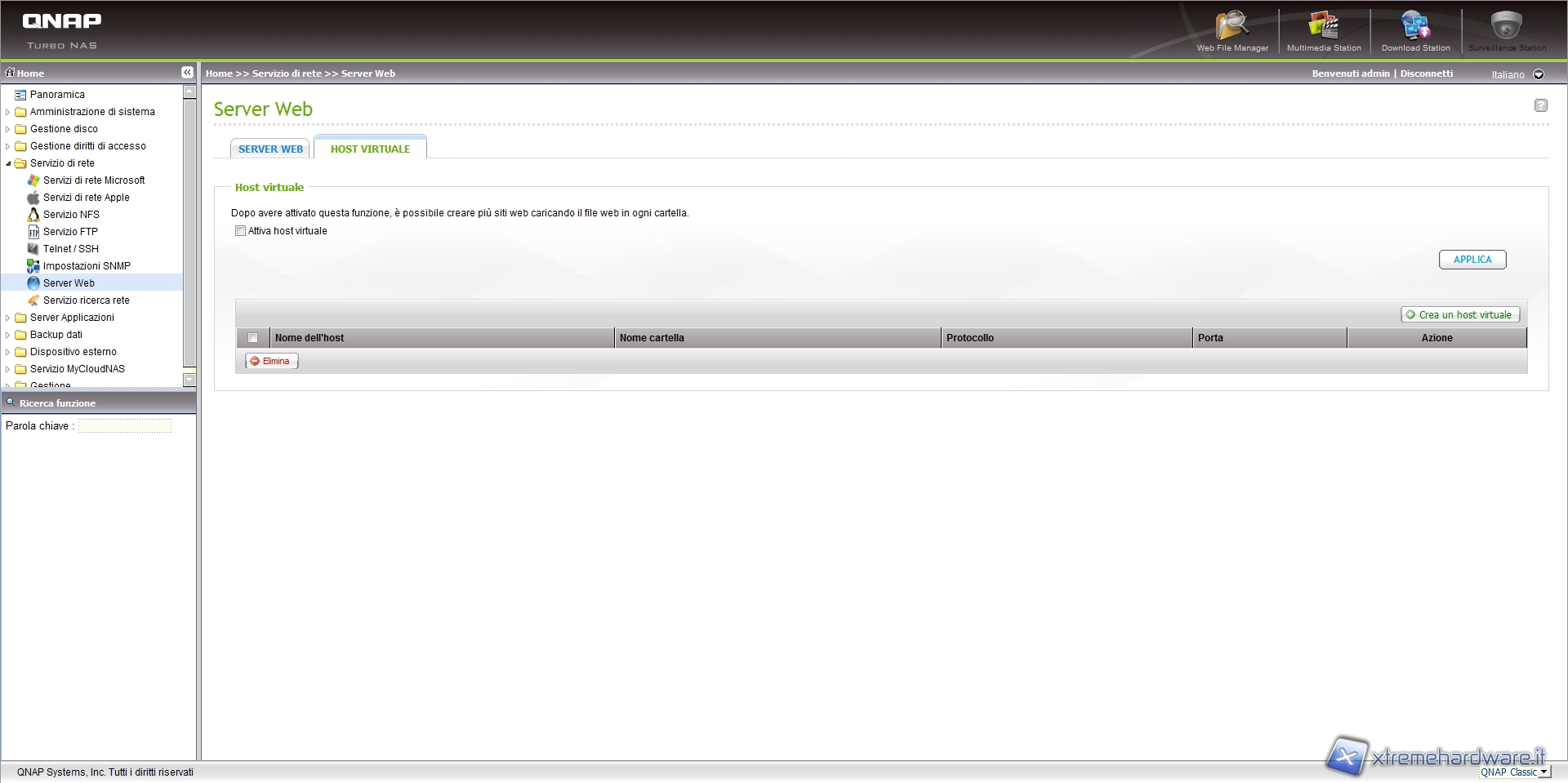This screenshot has height=783, width=1568.
Task: Open Servizi di rete Apple
Action: point(86,198)
